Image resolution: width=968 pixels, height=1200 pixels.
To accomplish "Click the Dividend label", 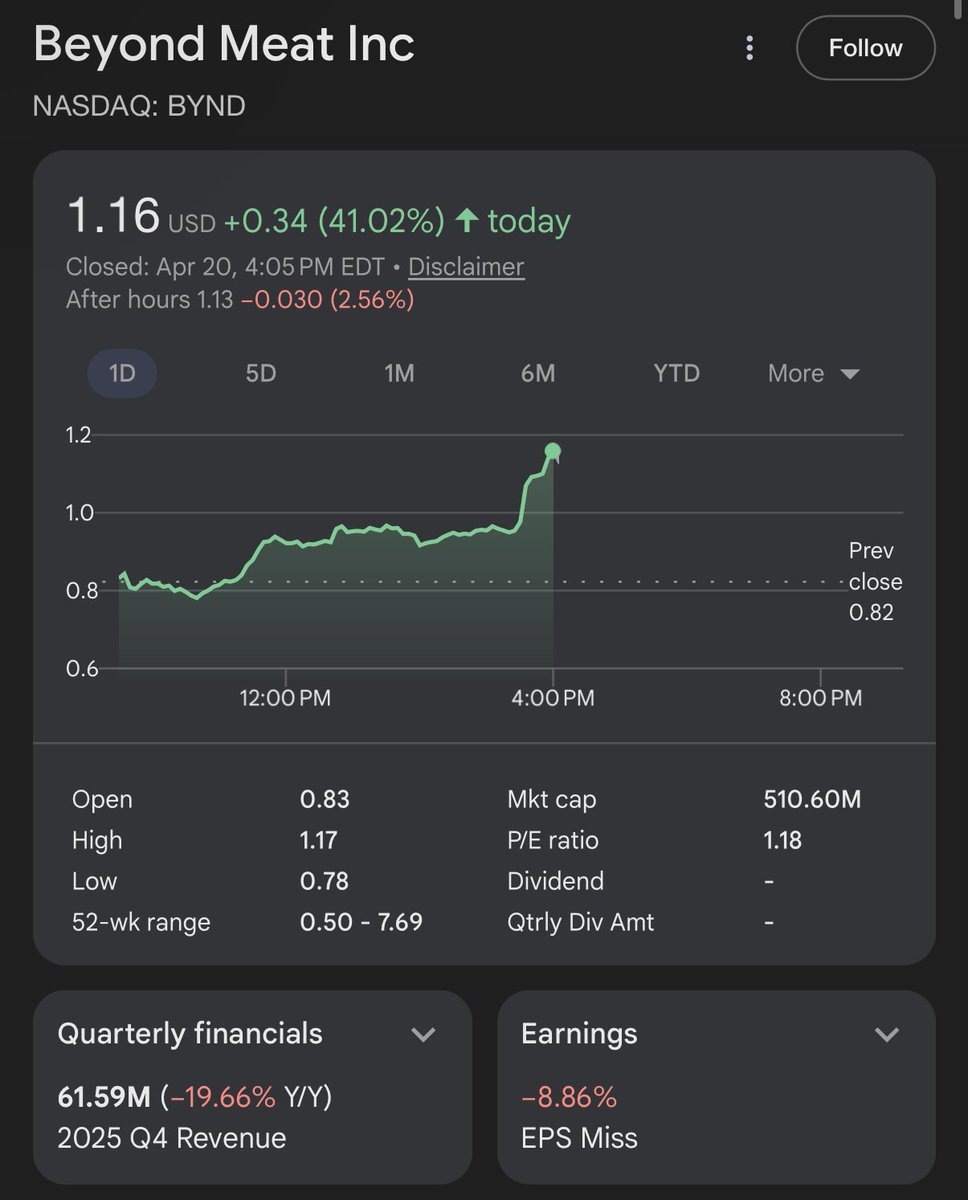I will pos(555,881).
